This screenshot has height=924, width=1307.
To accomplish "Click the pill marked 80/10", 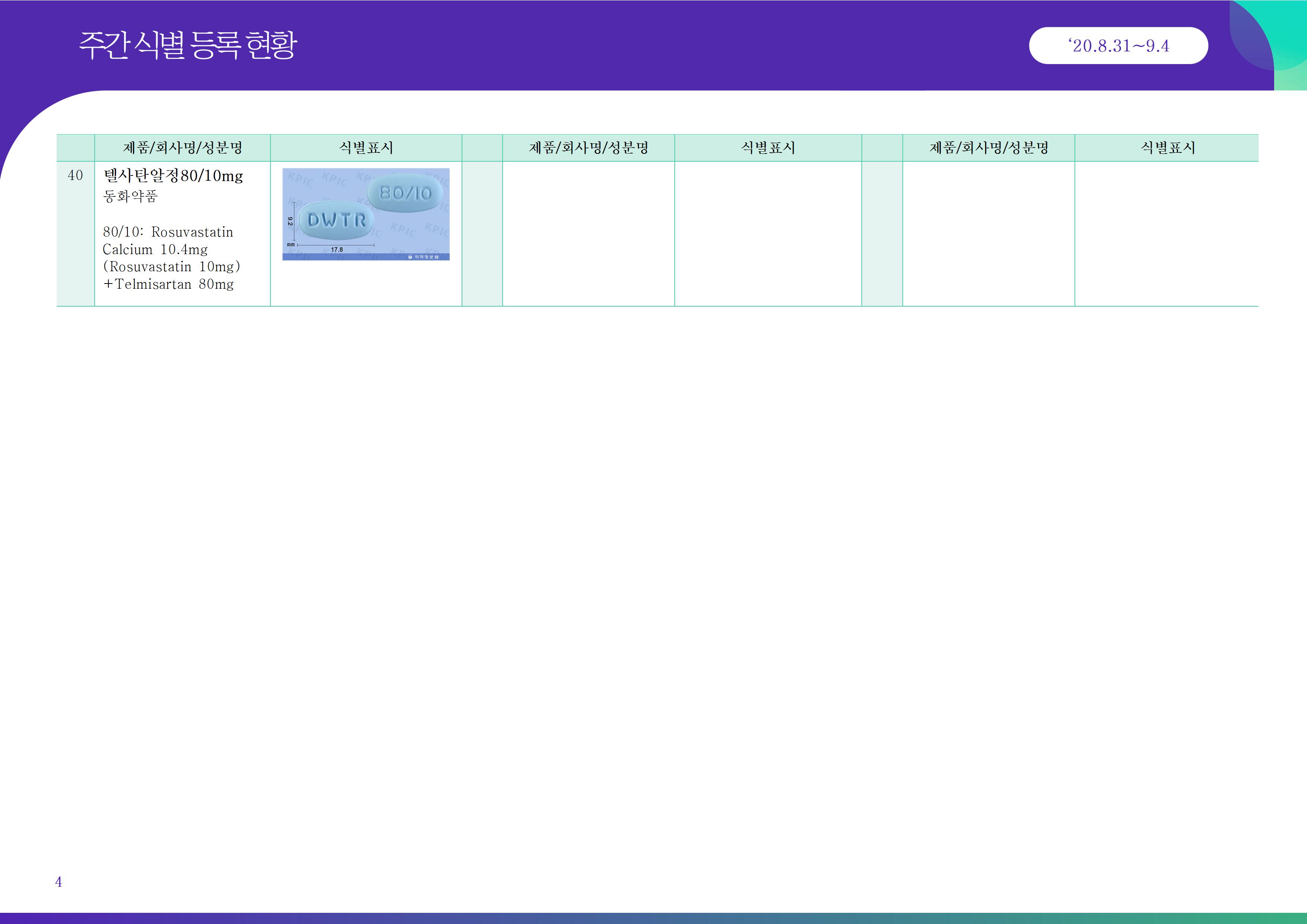I will (x=405, y=193).
